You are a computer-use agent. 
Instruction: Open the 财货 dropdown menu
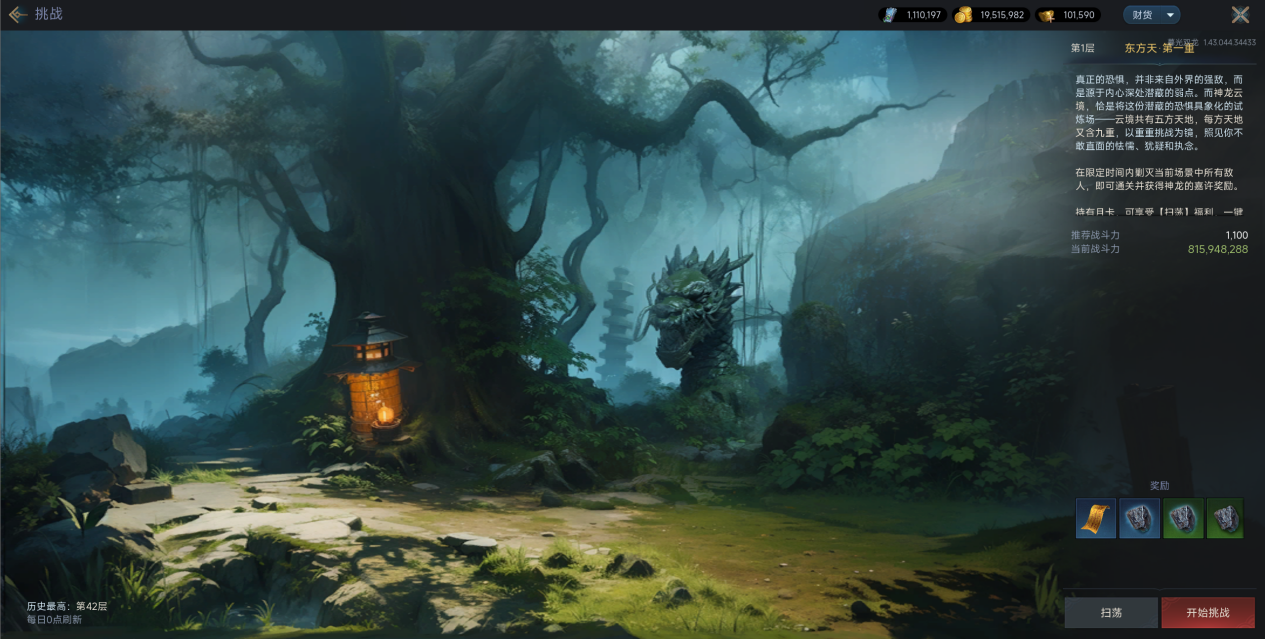tap(1143, 15)
